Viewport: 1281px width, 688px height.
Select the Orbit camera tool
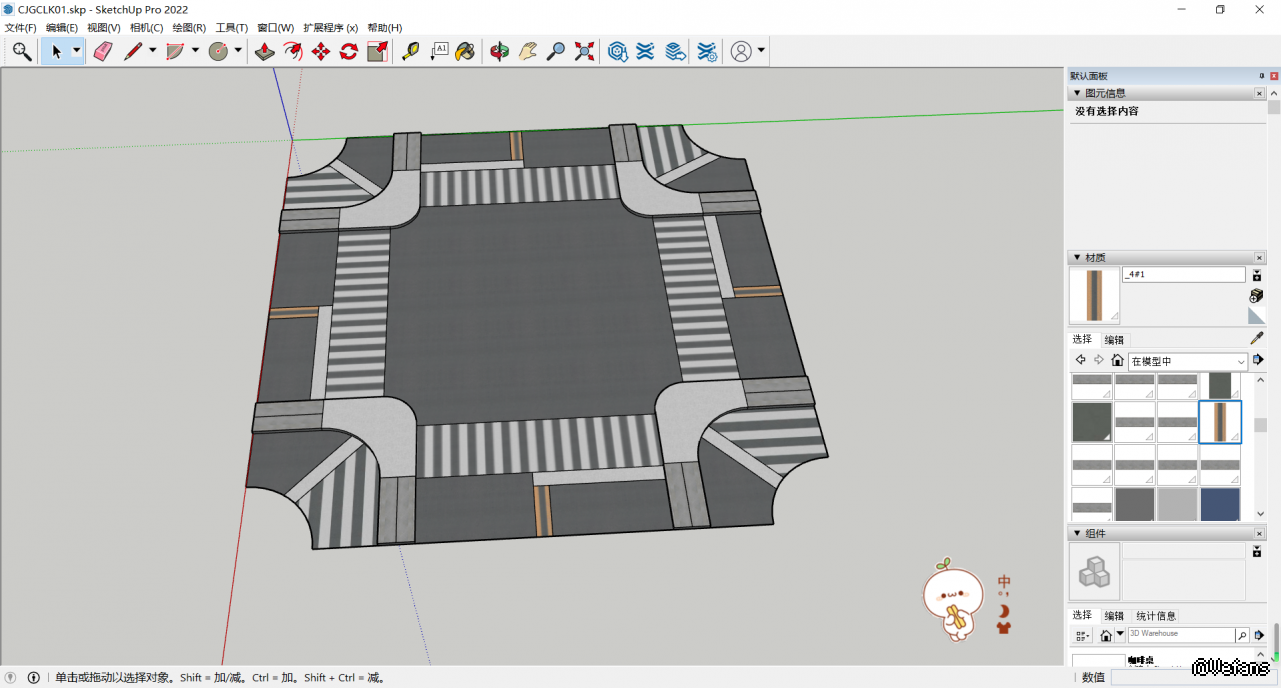[499, 51]
